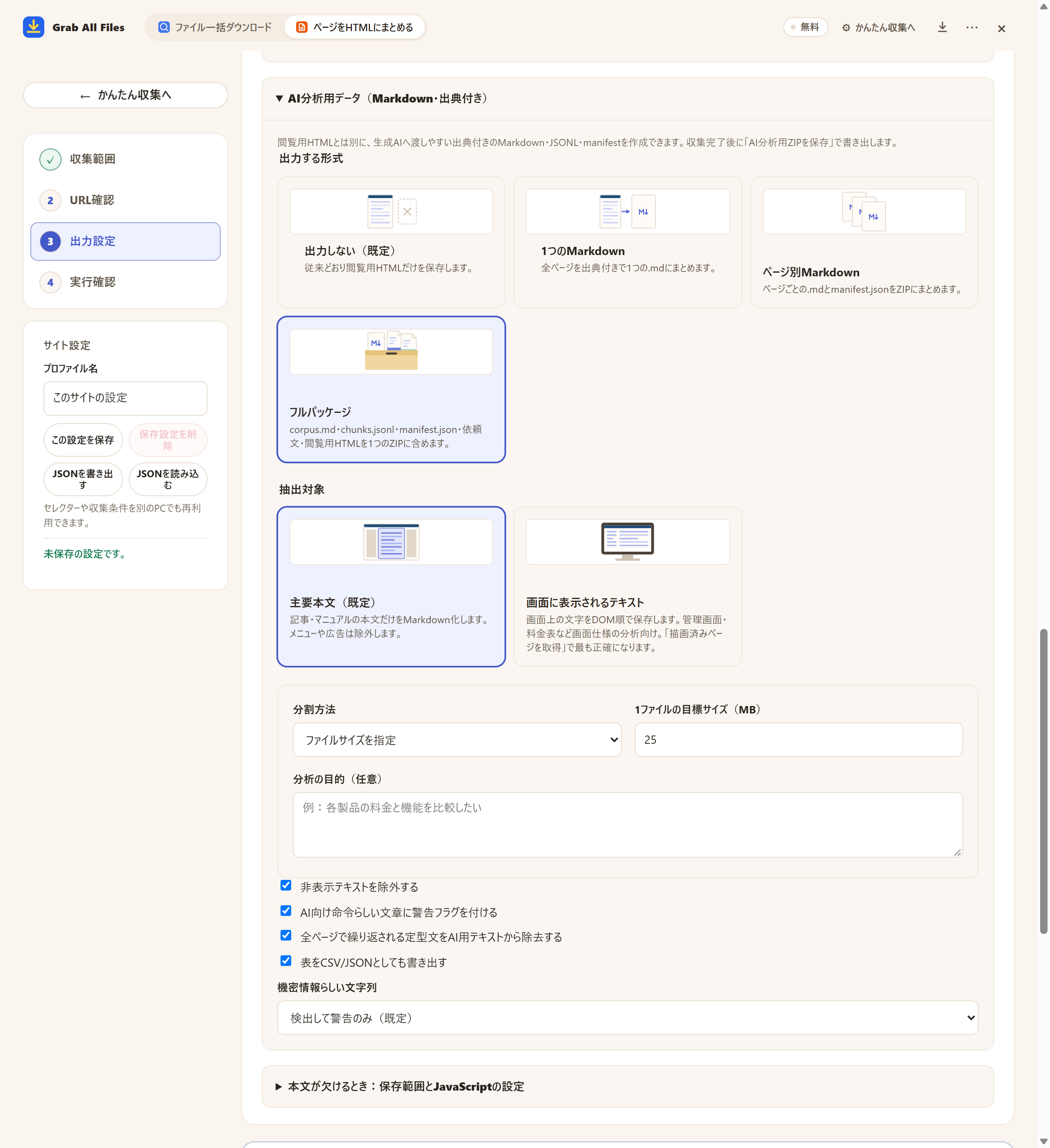Click the ← かんたん収集へ back button

tap(126, 95)
